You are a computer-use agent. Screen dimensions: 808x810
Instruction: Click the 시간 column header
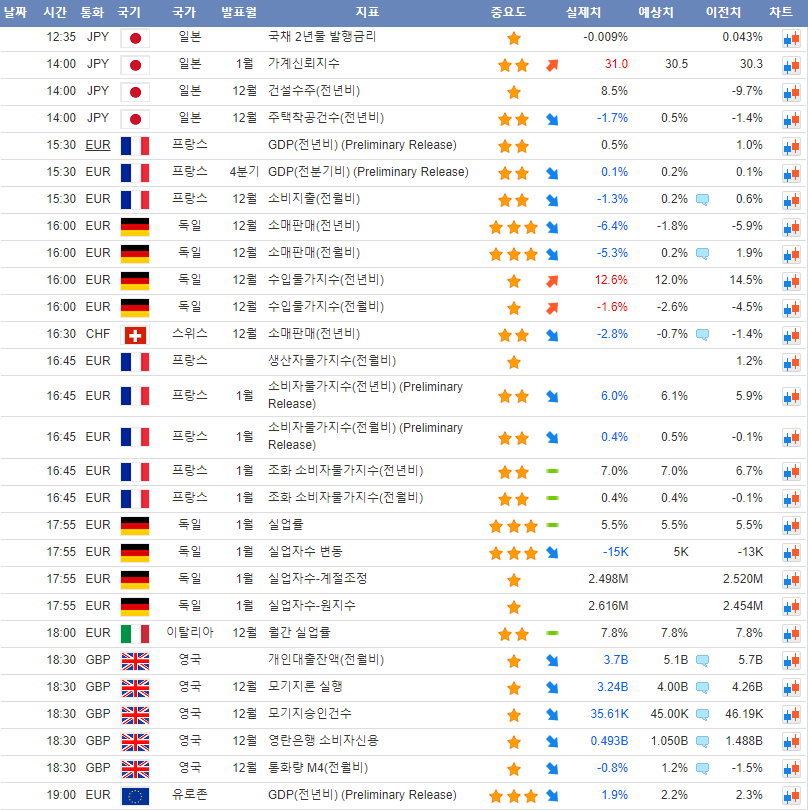click(55, 12)
